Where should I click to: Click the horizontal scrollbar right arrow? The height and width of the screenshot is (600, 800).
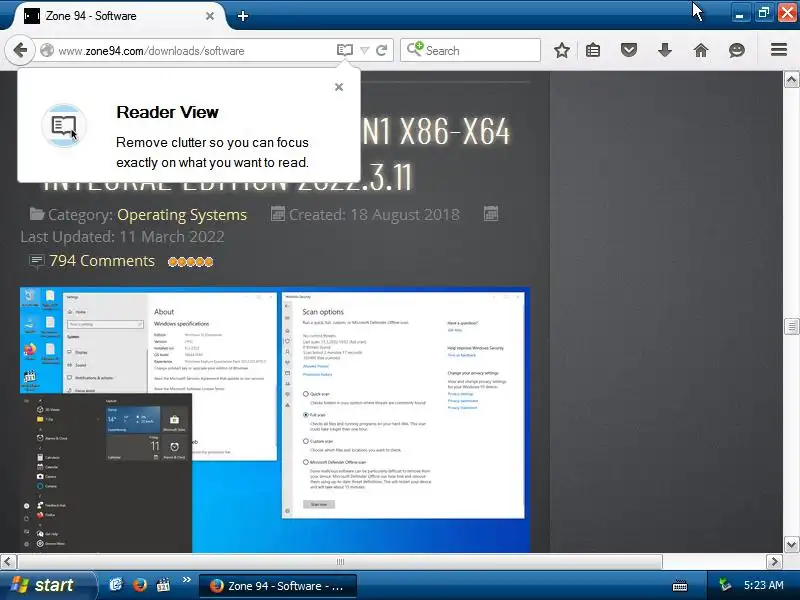point(774,562)
